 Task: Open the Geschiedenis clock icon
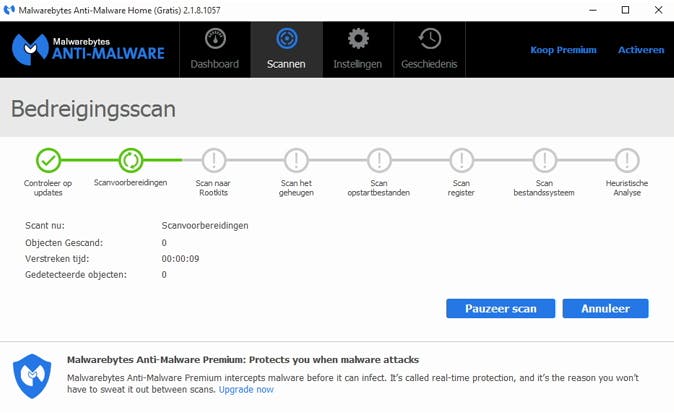pos(429,39)
